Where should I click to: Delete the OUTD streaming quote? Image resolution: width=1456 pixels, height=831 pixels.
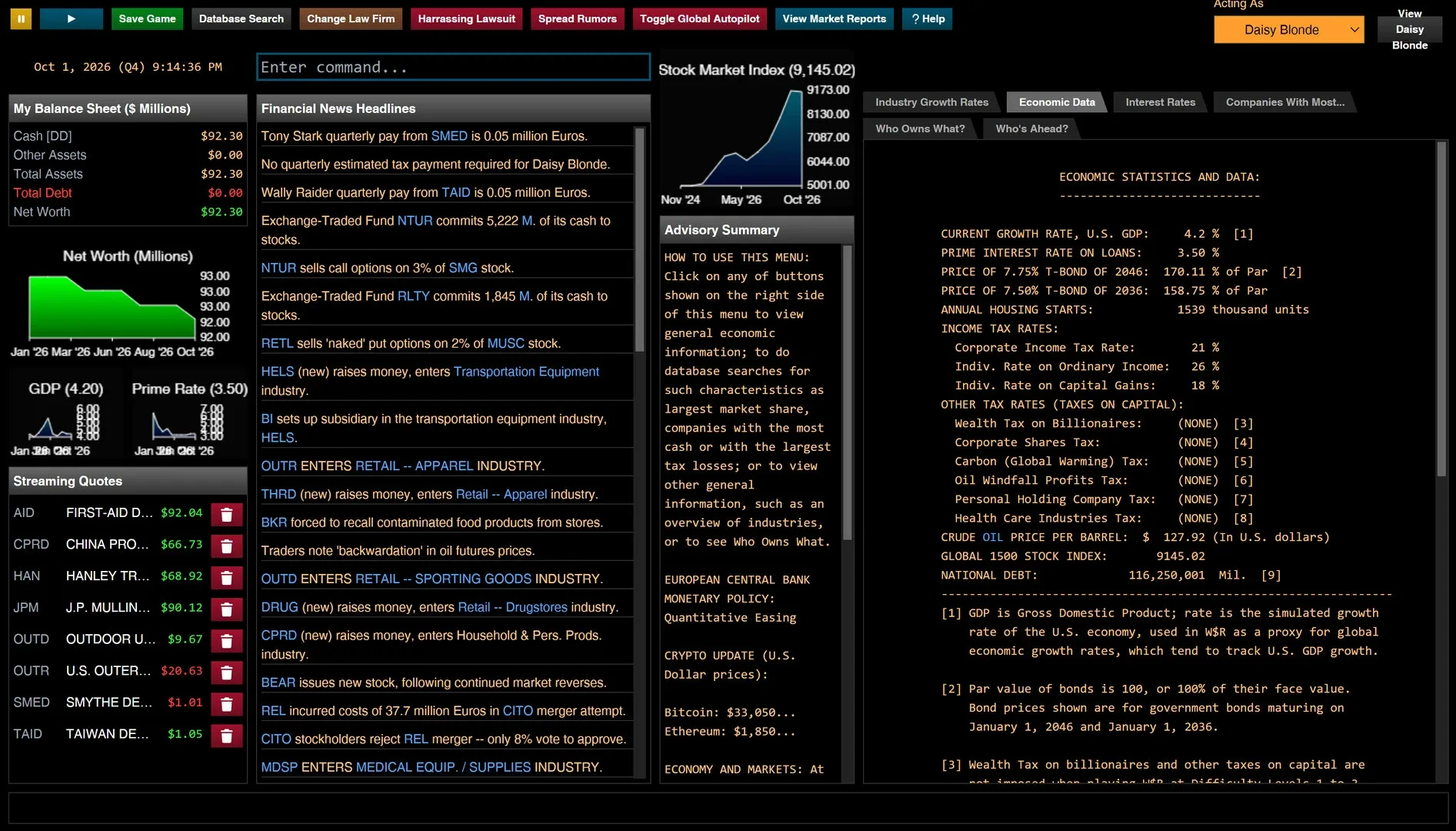click(227, 641)
